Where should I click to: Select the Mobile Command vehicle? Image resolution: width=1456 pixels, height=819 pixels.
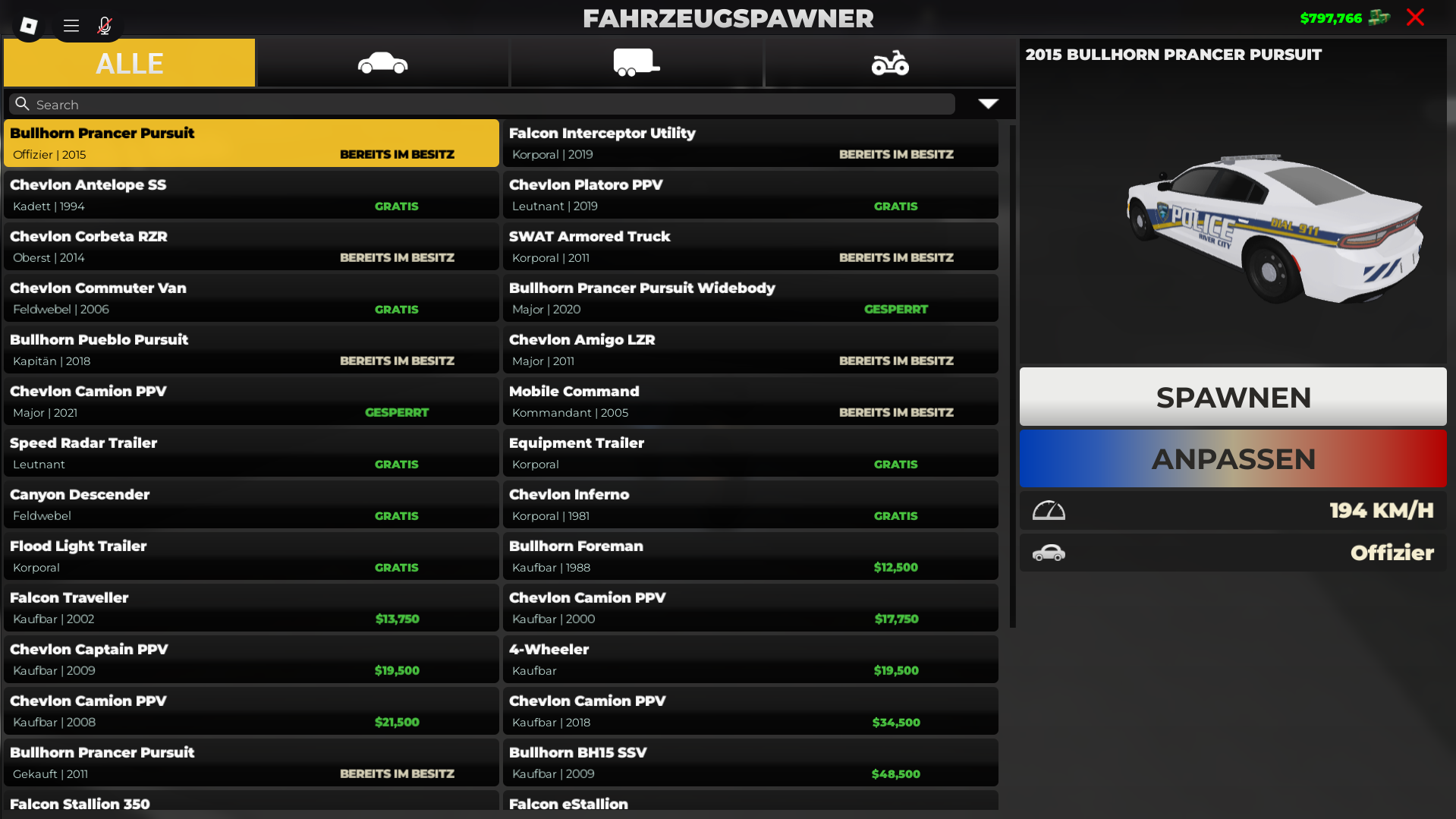pyautogui.click(x=750, y=402)
